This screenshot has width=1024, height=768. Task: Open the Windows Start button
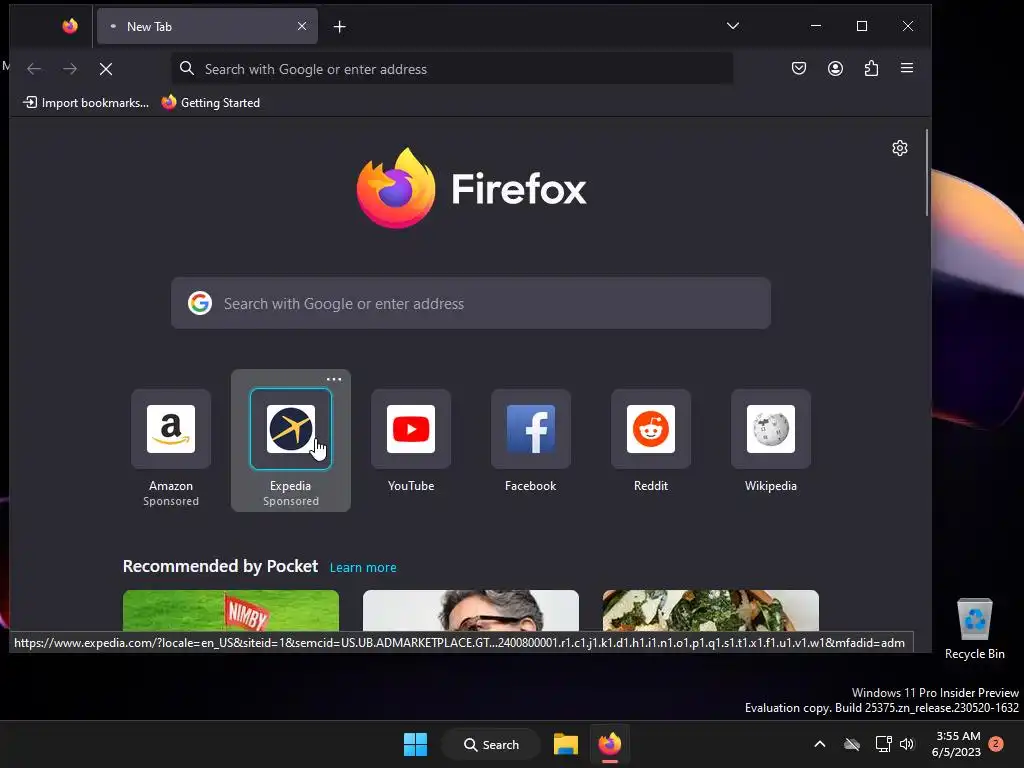[415, 744]
